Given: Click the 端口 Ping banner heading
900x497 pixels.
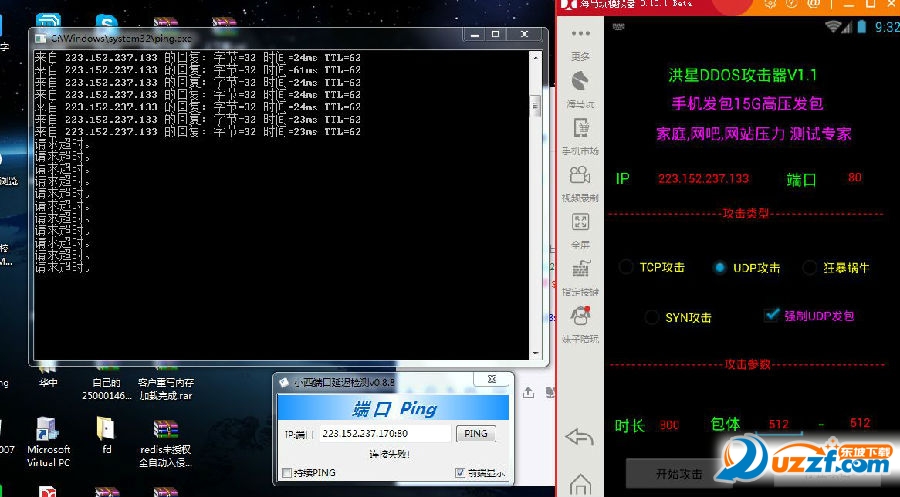Looking at the screenshot, I should 395,409.
